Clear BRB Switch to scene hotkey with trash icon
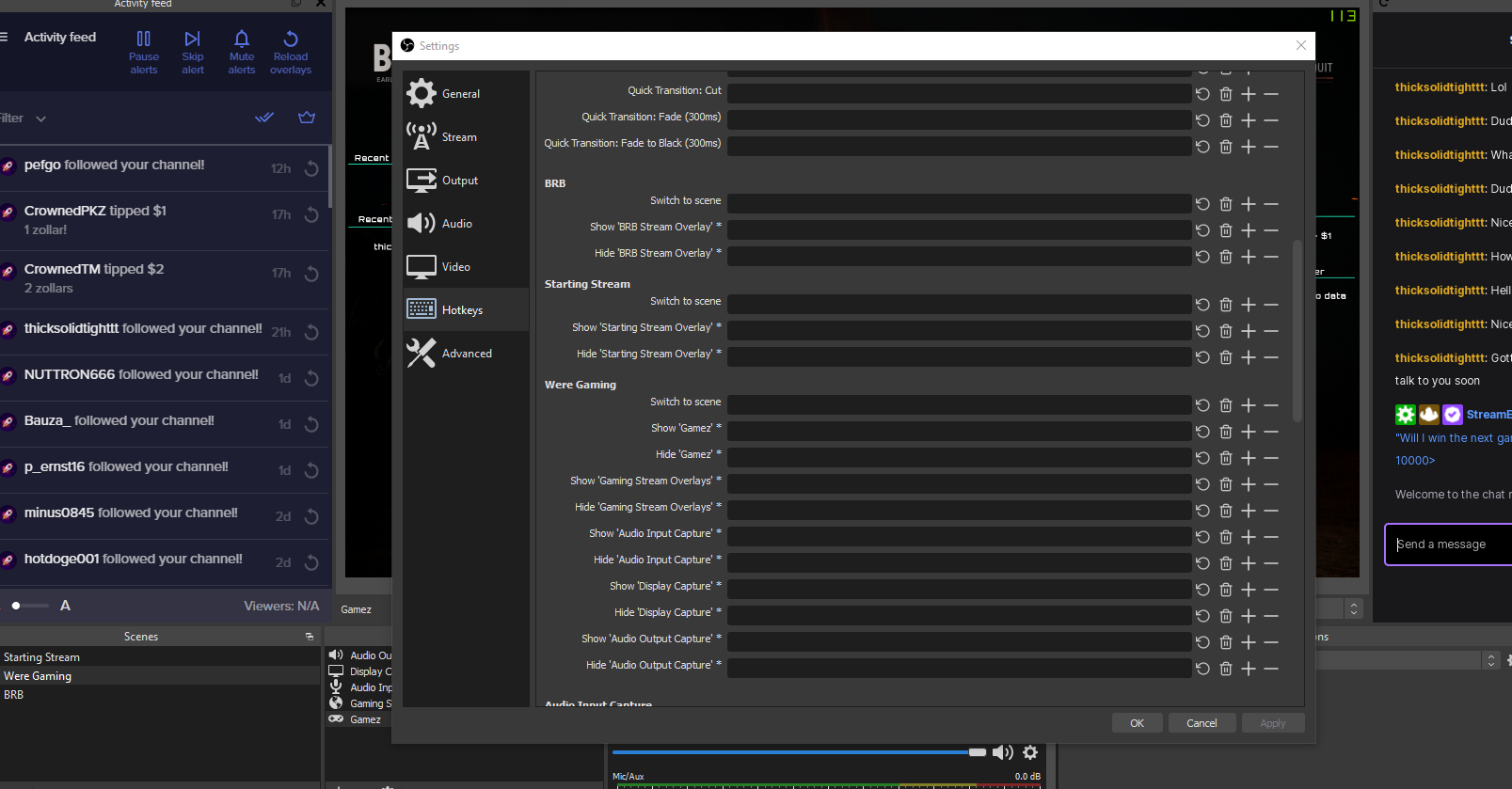 click(1226, 204)
